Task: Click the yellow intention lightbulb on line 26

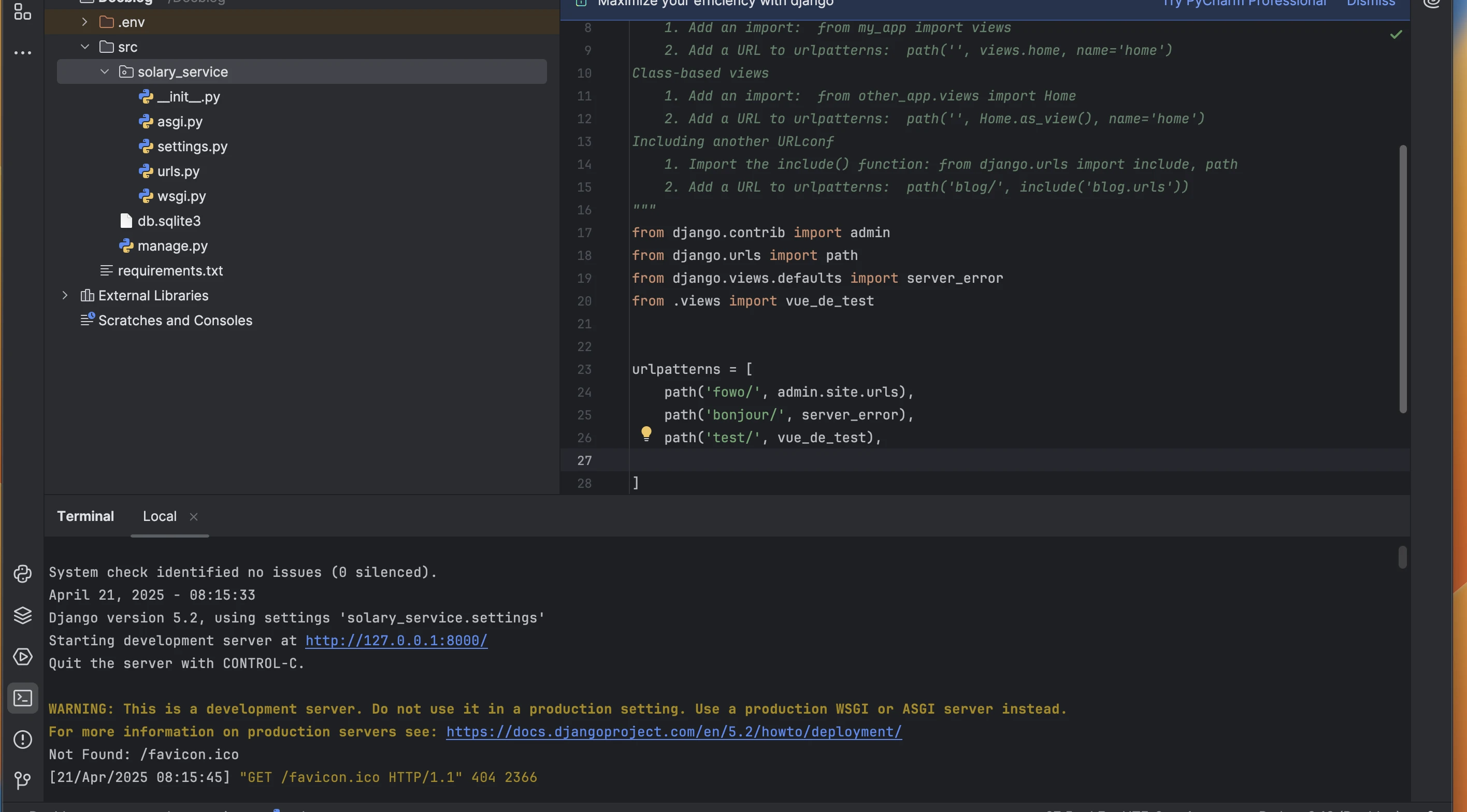Action: (x=646, y=434)
